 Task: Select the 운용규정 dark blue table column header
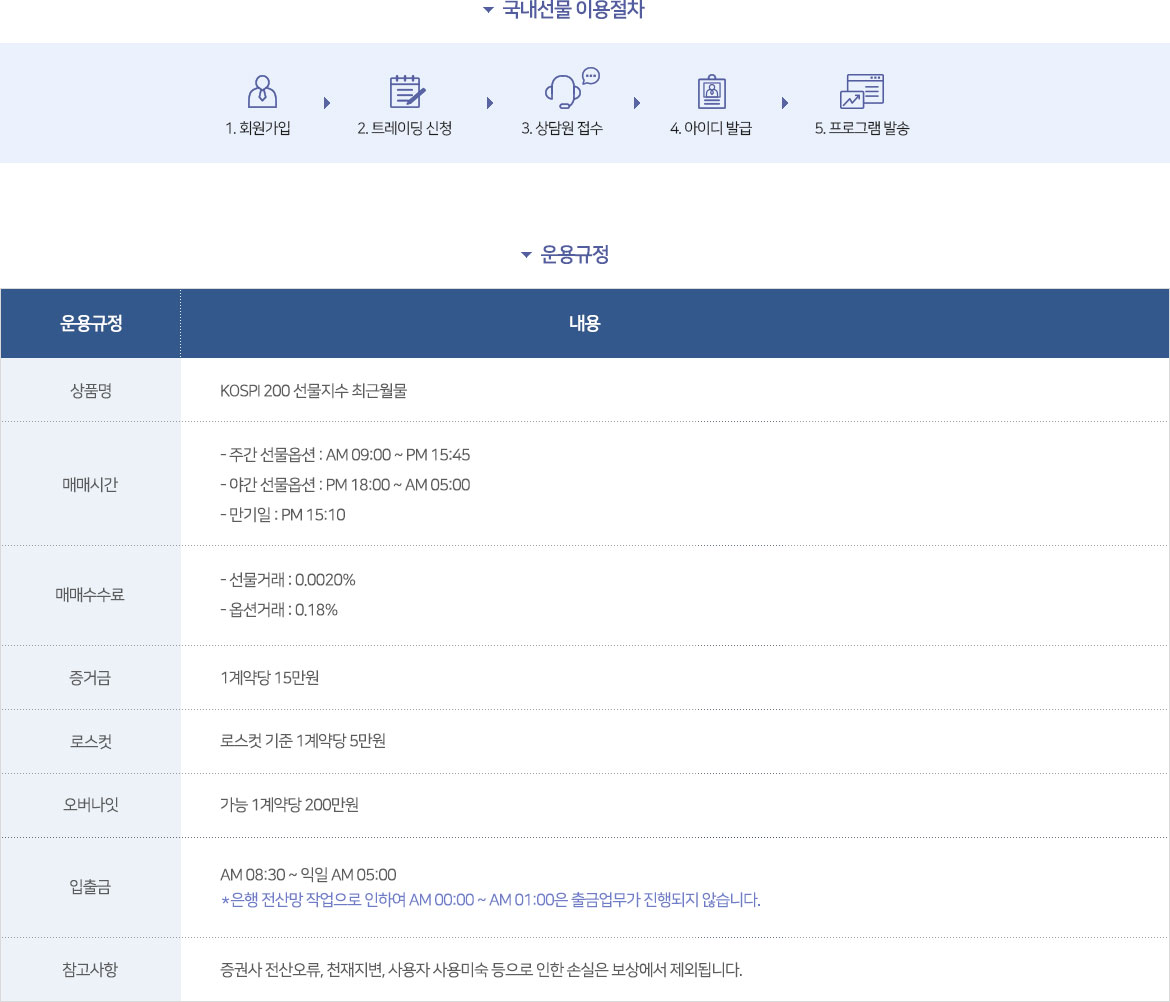coord(91,323)
